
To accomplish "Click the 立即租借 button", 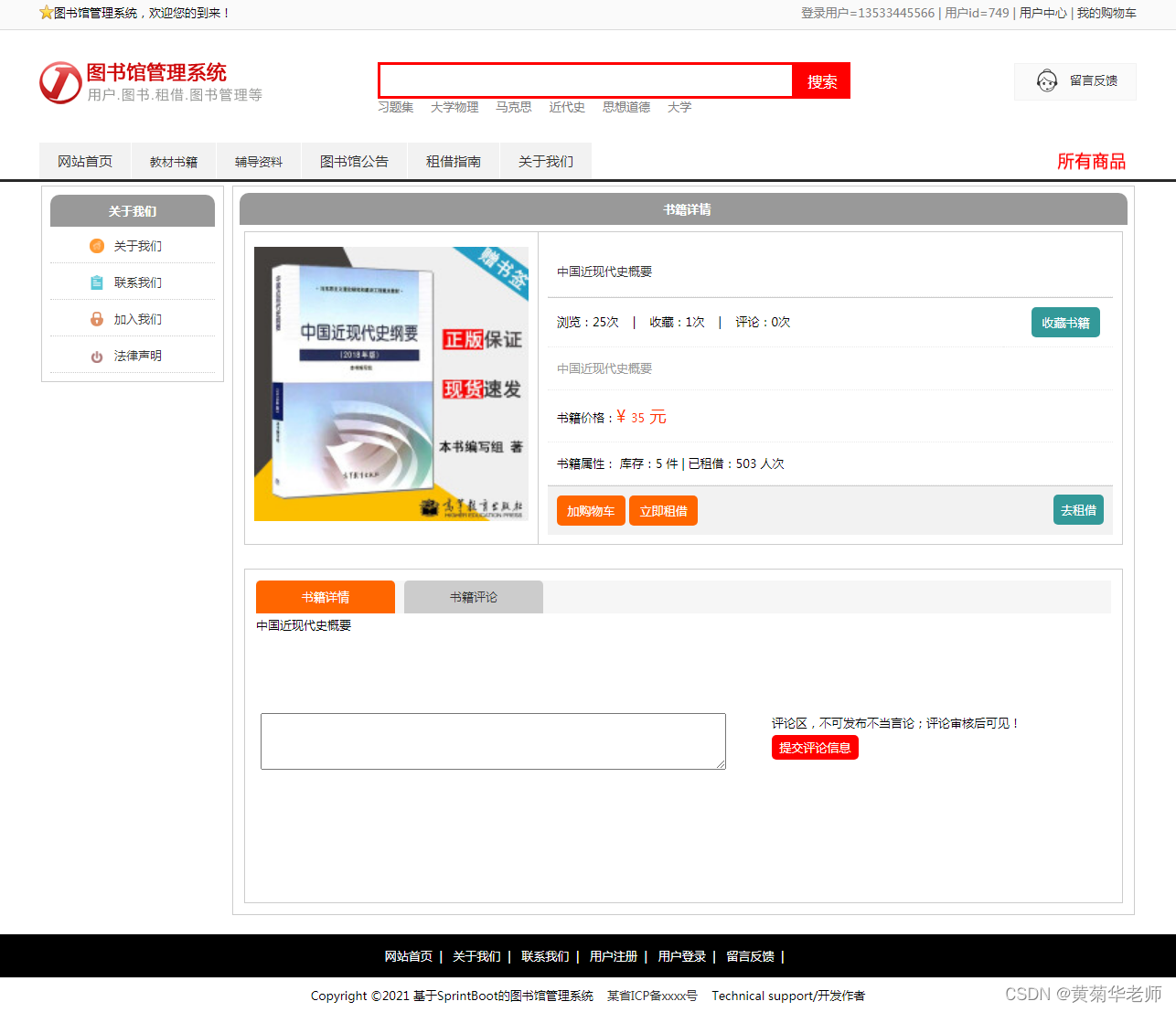I will pos(663,510).
